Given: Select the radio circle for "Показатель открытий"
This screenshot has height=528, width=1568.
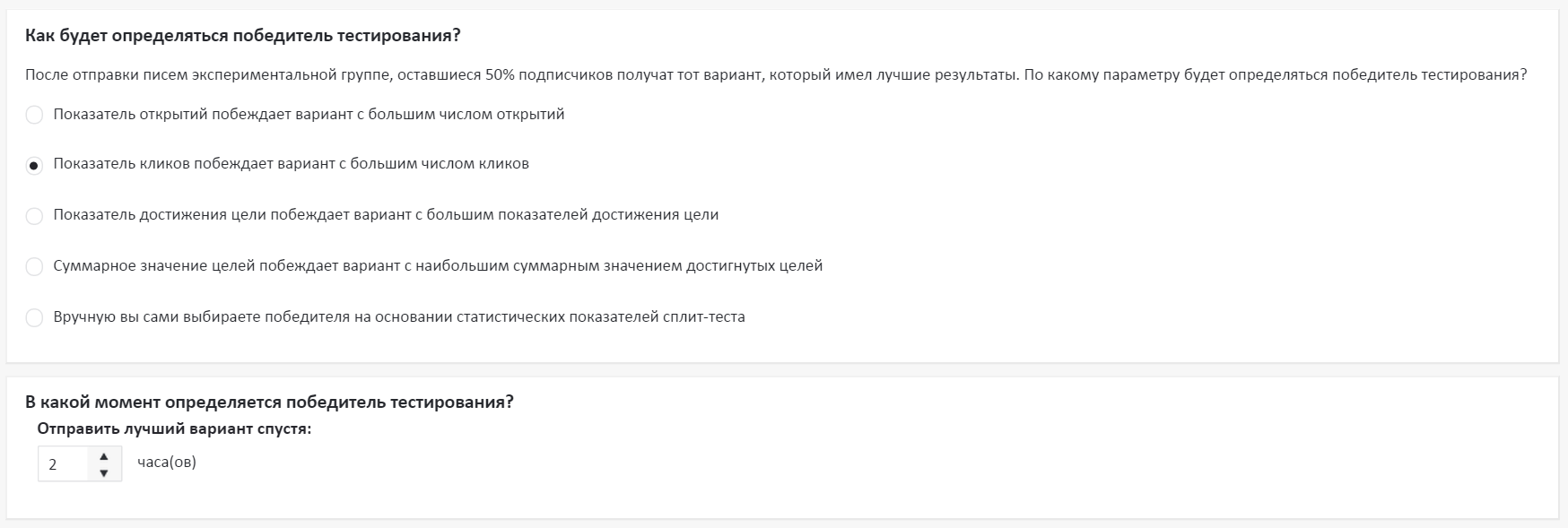Looking at the screenshot, I should tap(34, 115).
